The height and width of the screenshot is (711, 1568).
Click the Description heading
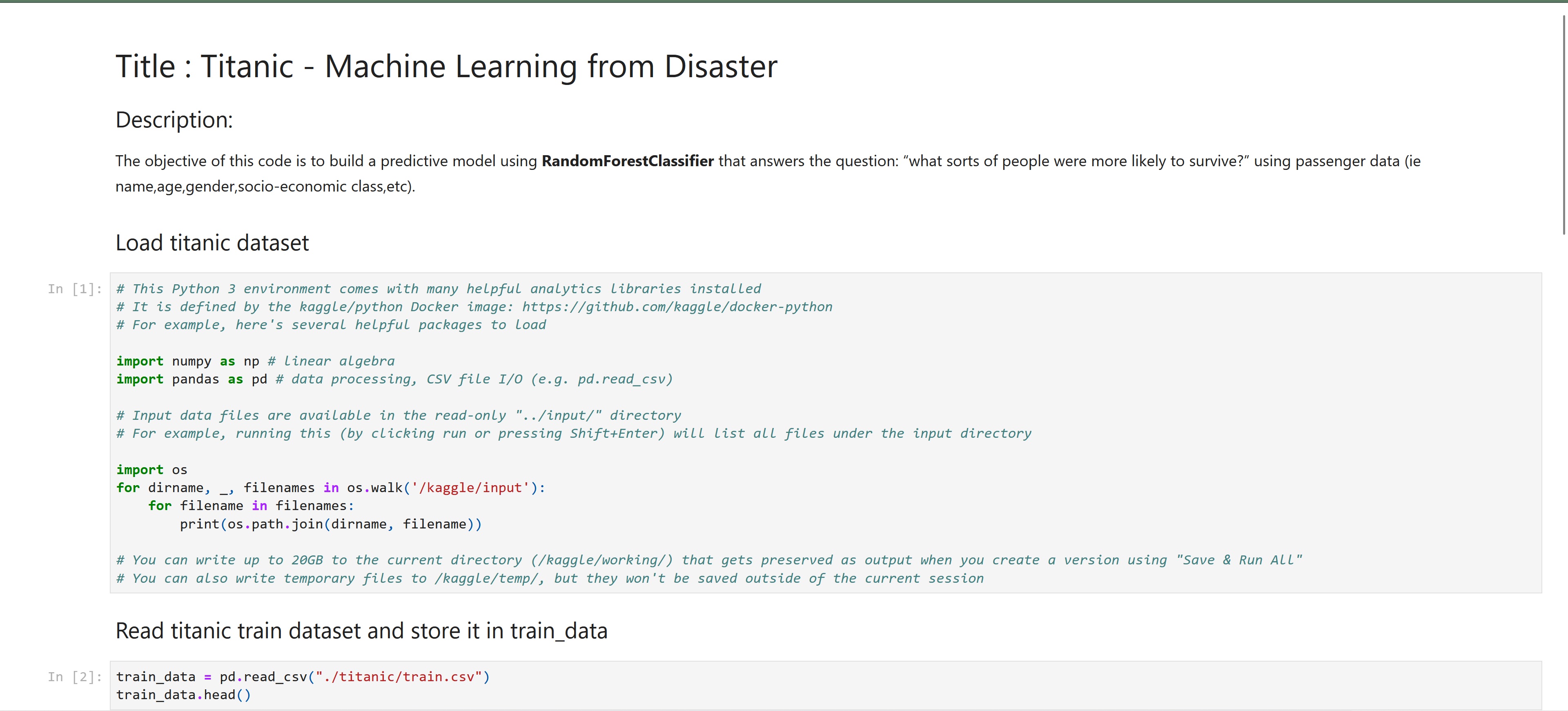174,120
